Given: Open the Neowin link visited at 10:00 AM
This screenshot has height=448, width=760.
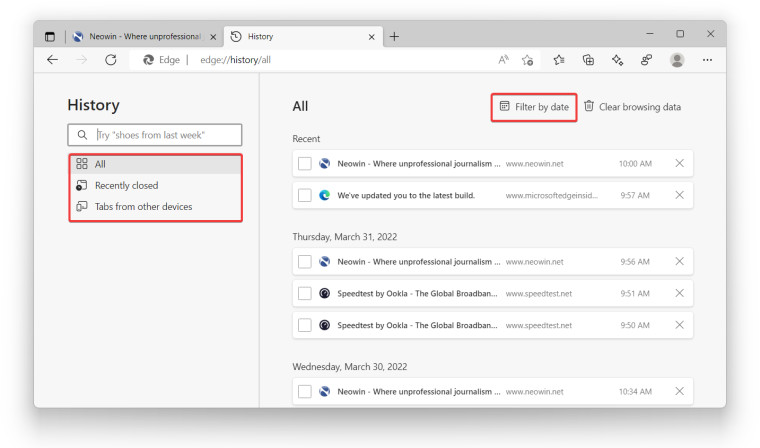Looking at the screenshot, I should [x=419, y=164].
